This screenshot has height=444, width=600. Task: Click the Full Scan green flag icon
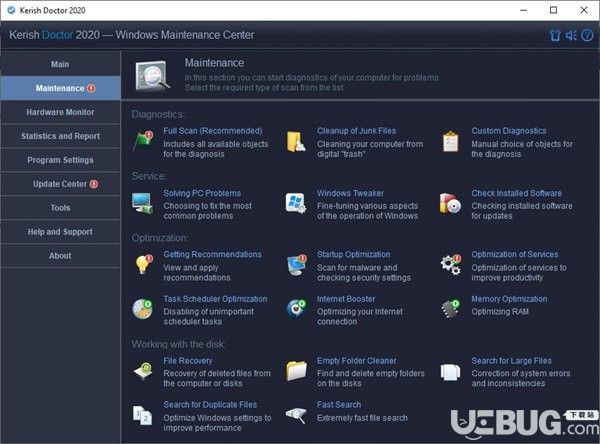[x=143, y=141]
